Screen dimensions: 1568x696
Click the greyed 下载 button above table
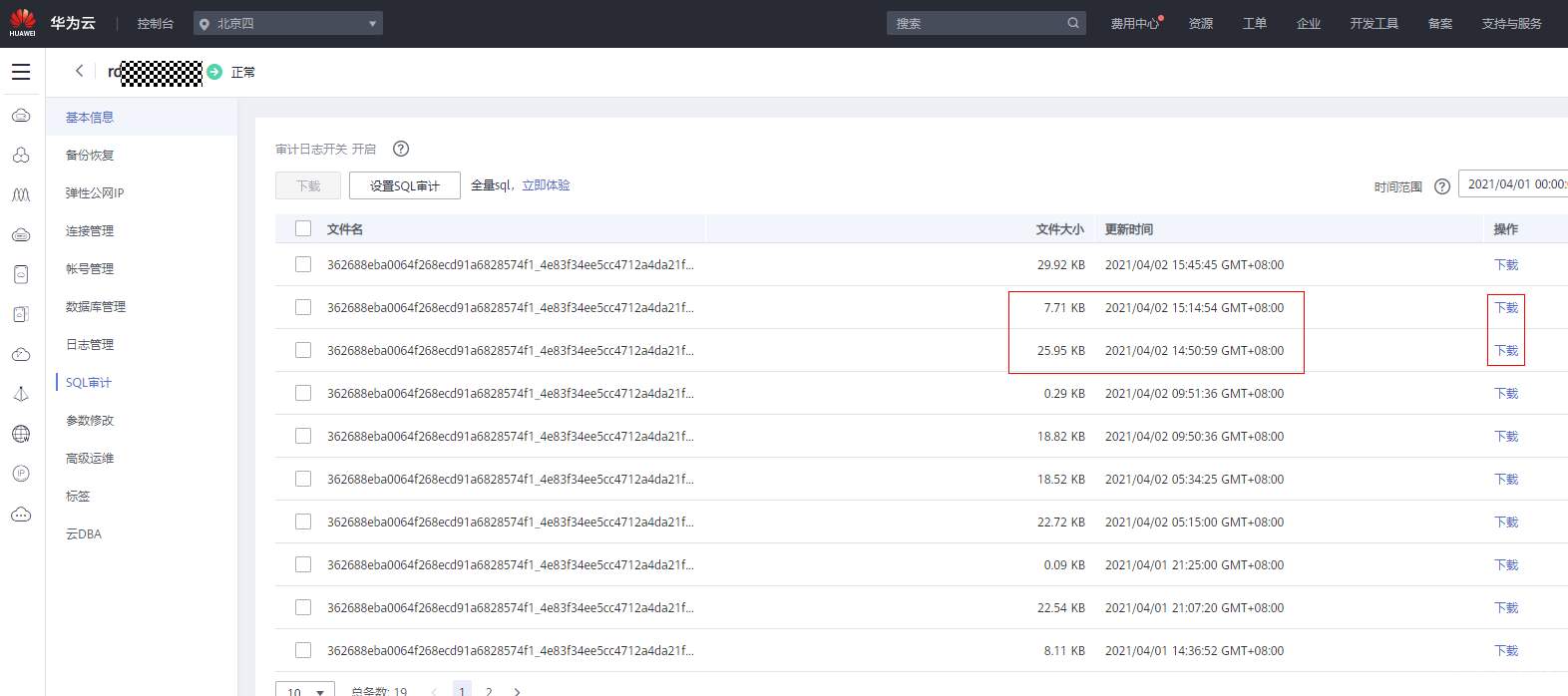click(x=308, y=185)
